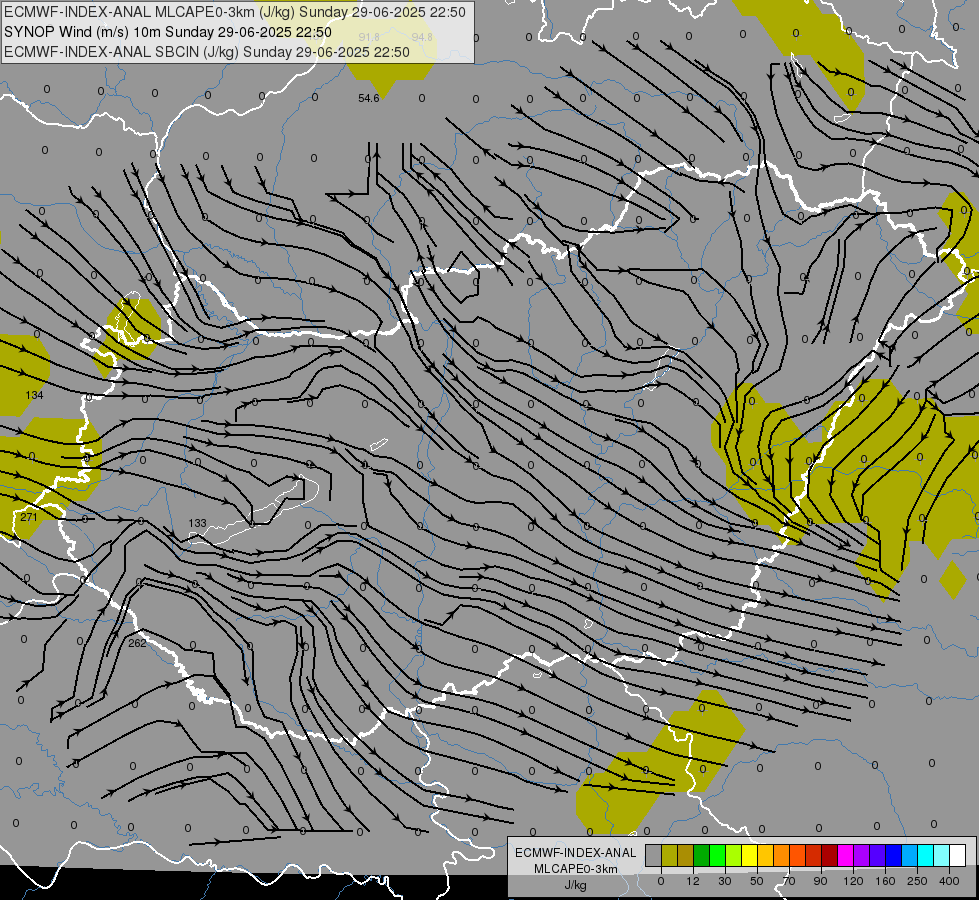The image size is (979, 900).
Task: Select the dark red legend swatch
Action: 829,856
